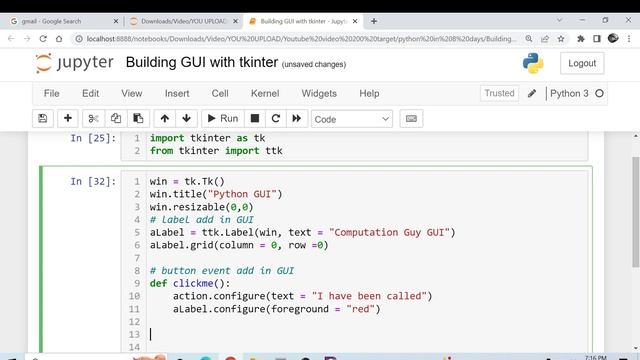Copy selected cells icon
Viewport: 640px width, 360px height.
pyautogui.click(x=116, y=119)
